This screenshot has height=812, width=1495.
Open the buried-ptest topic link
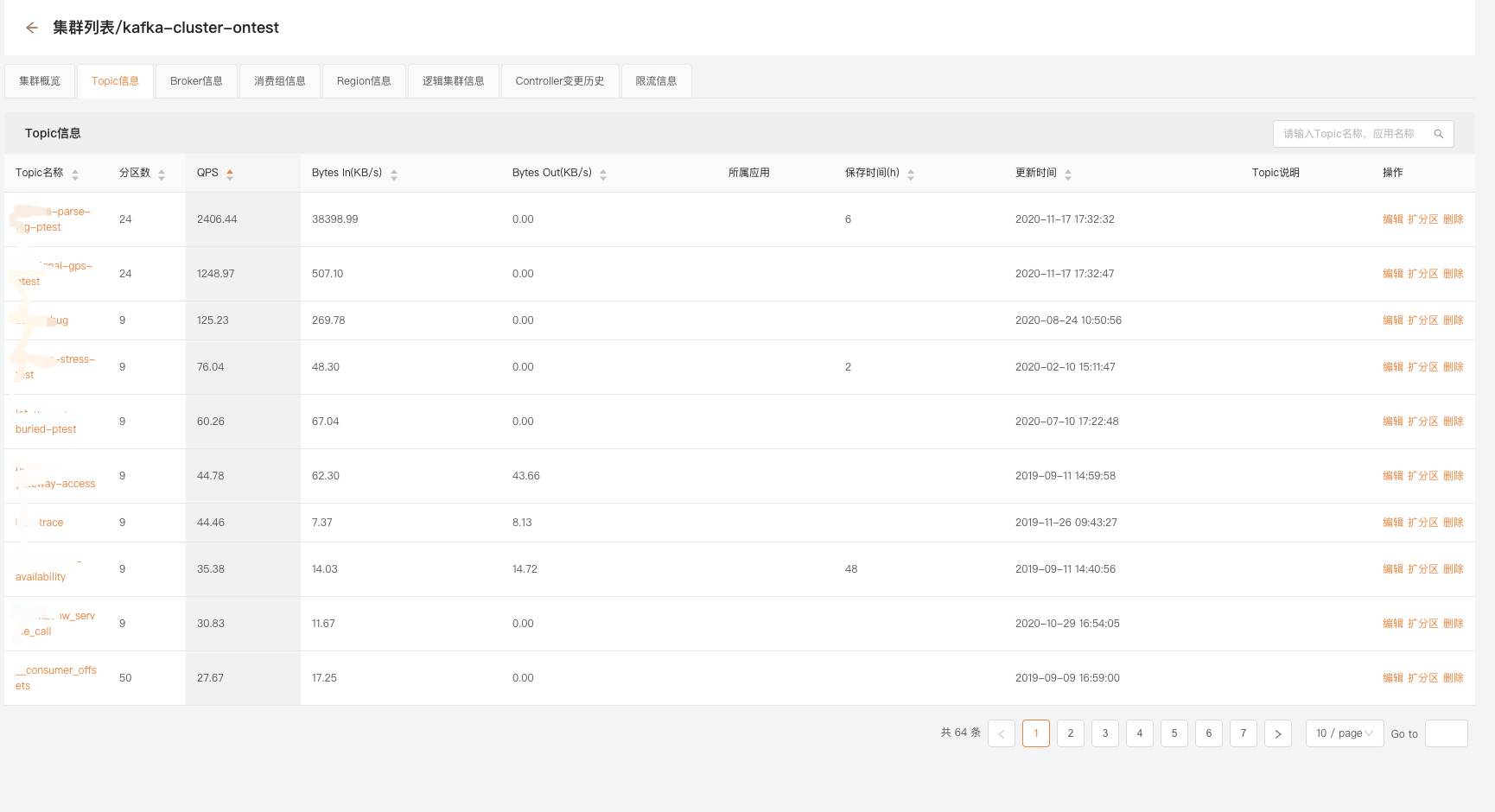coord(46,422)
